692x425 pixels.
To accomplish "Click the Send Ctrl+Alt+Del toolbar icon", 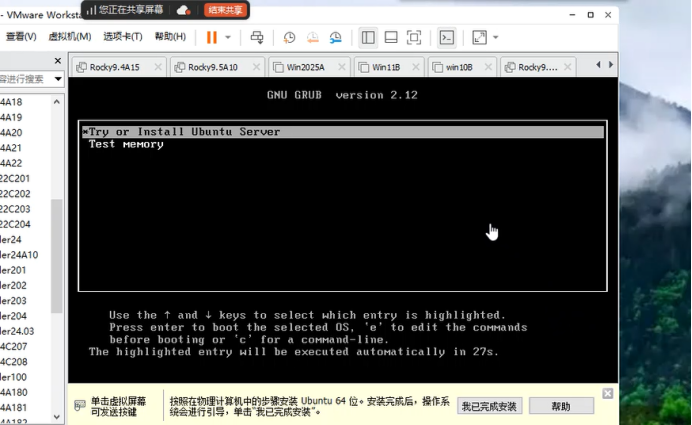I will tap(257, 37).
